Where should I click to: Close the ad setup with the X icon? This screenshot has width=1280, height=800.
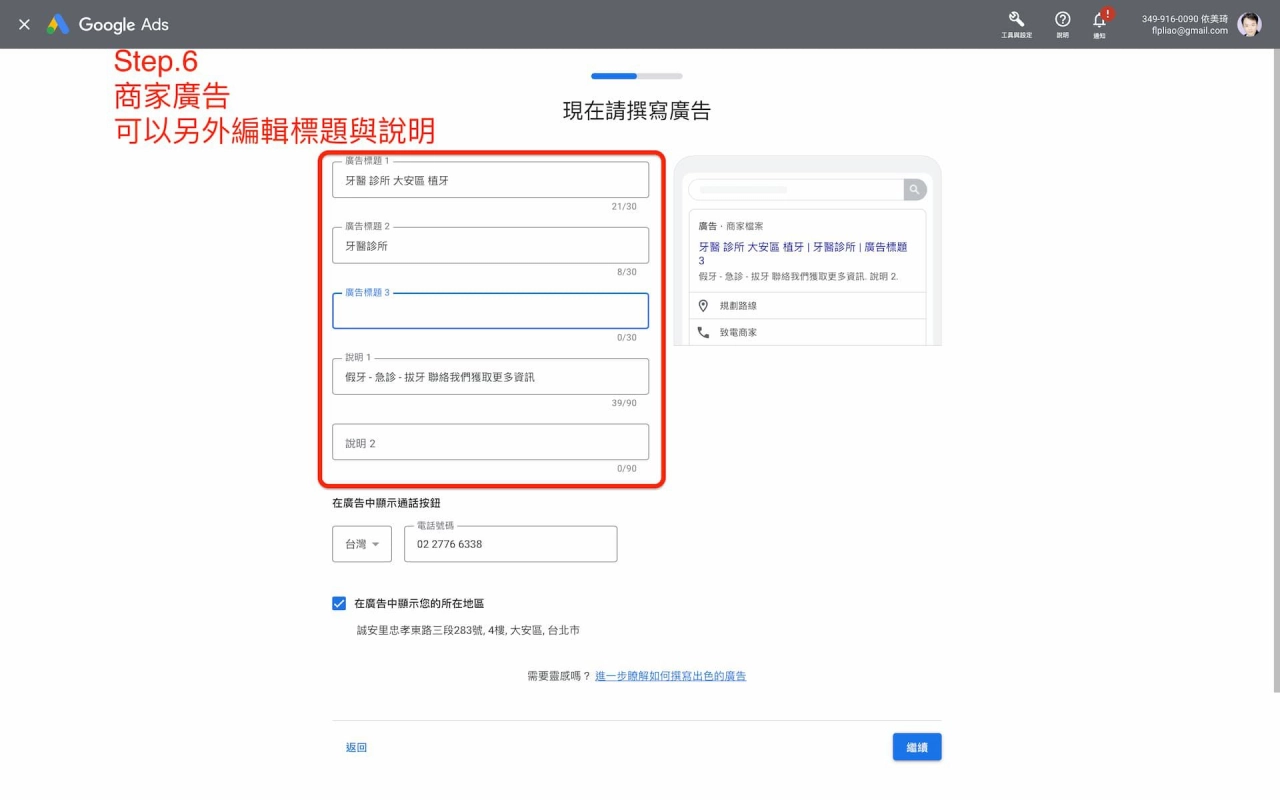(x=24, y=24)
